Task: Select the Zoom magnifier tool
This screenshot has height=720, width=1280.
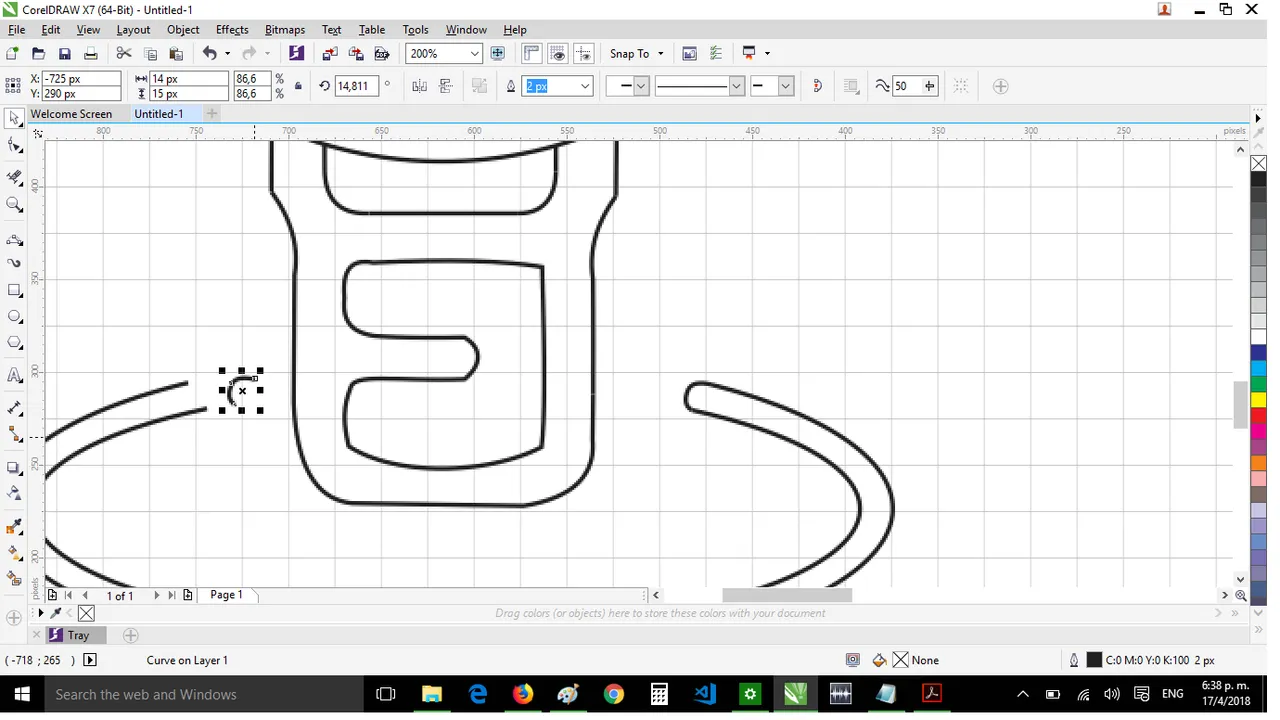Action: tap(14, 205)
